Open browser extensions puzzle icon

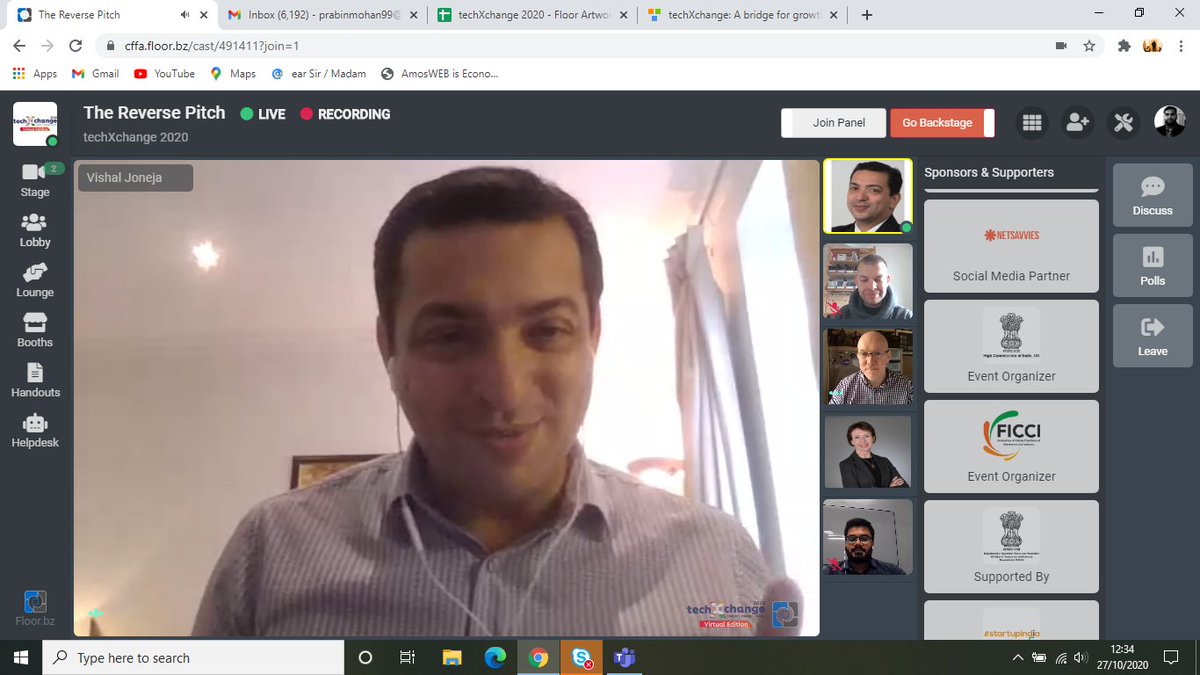[1123, 46]
